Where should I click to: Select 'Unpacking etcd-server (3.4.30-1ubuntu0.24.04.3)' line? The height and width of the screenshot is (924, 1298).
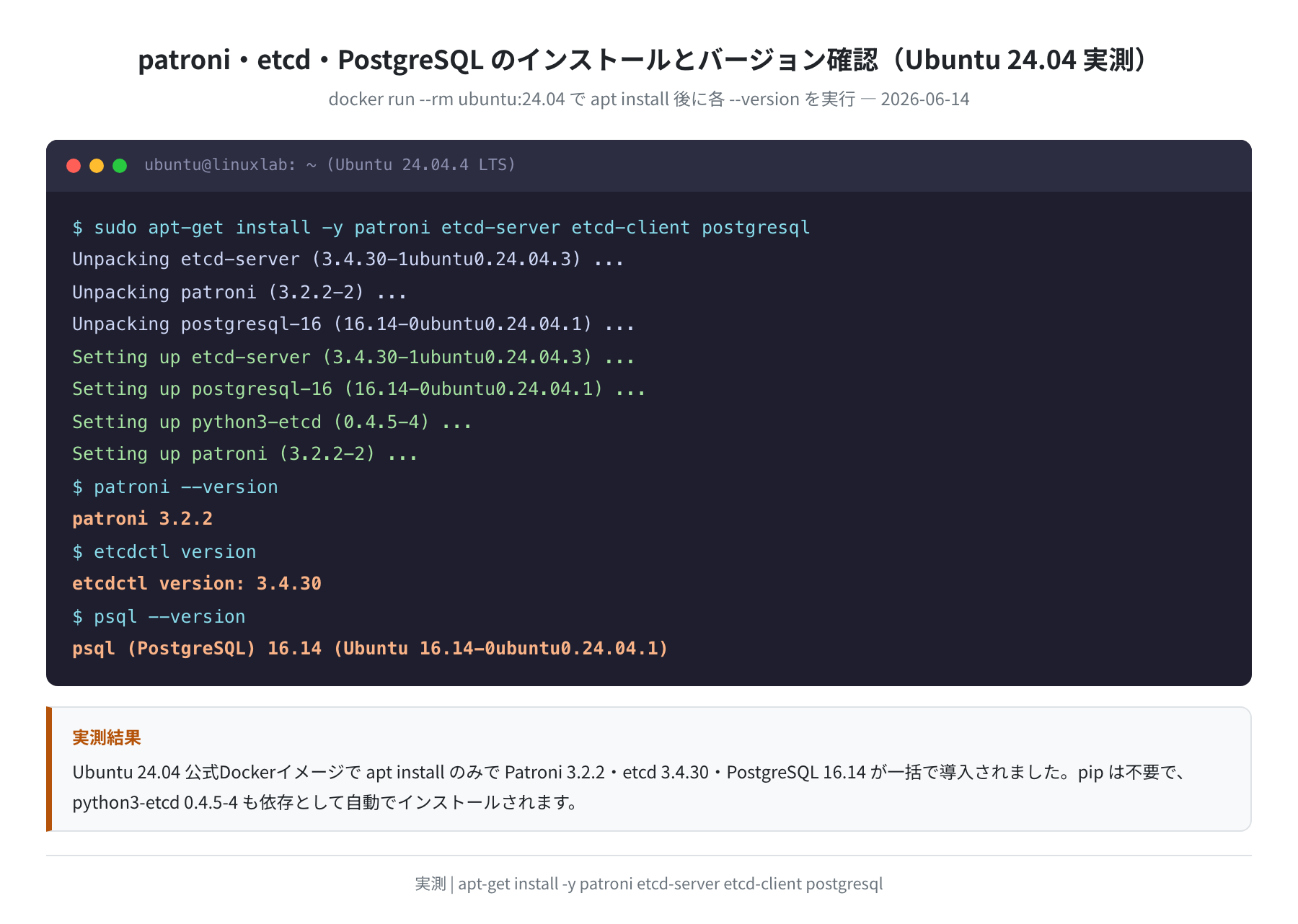point(348,259)
